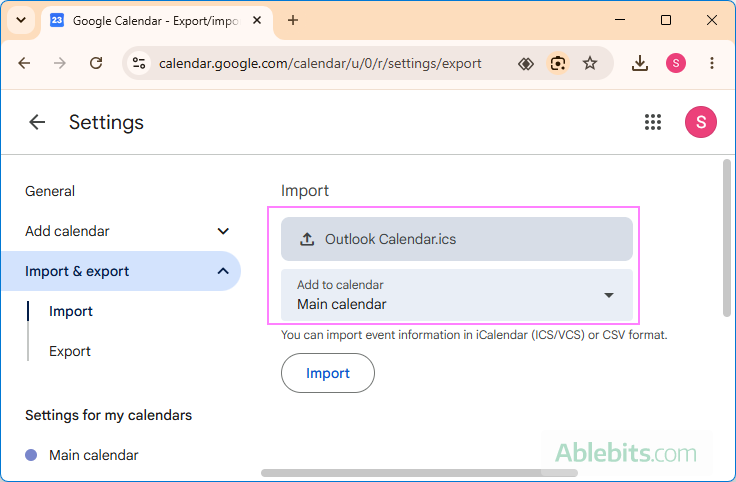Image resolution: width=736 pixels, height=482 pixels.
Task: Expand Add calendar chevron
Action: (223, 231)
